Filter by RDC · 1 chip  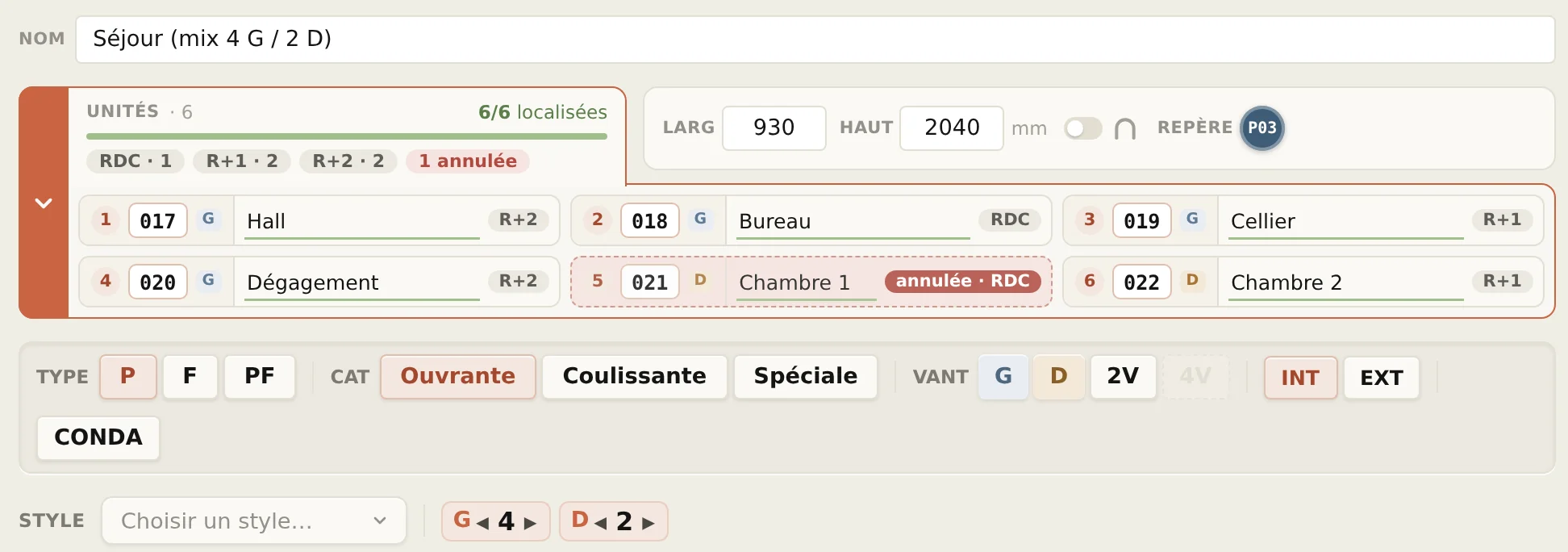[x=136, y=161]
